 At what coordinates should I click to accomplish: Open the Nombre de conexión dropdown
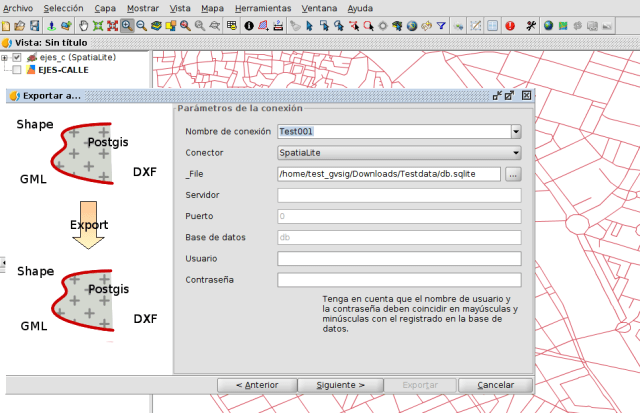(x=516, y=131)
